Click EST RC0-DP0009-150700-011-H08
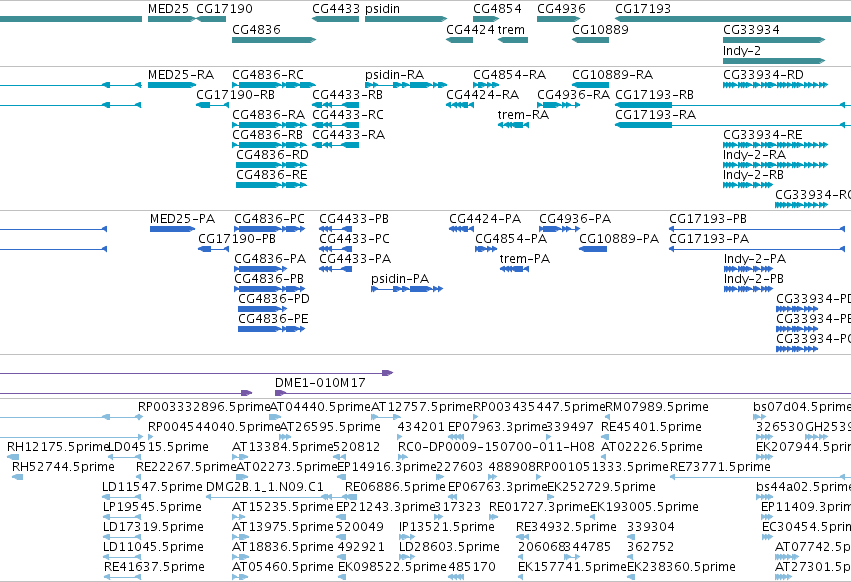Image resolution: width=851 pixels, height=582 pixels. (496, 447)
